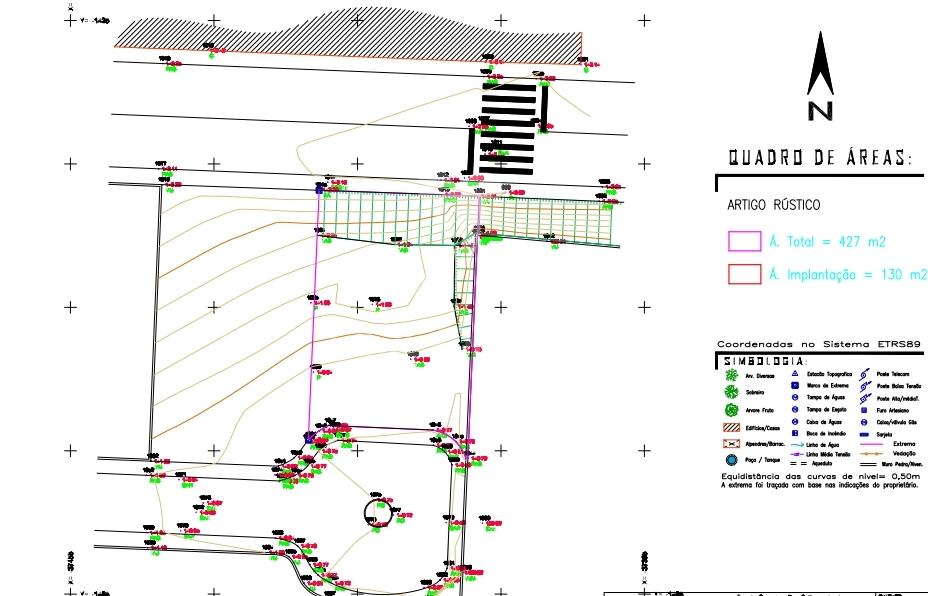928x596 pixels.
Task: Click the 'Equidistância das curvas de nível' note
Action: [x=821, y=476]
